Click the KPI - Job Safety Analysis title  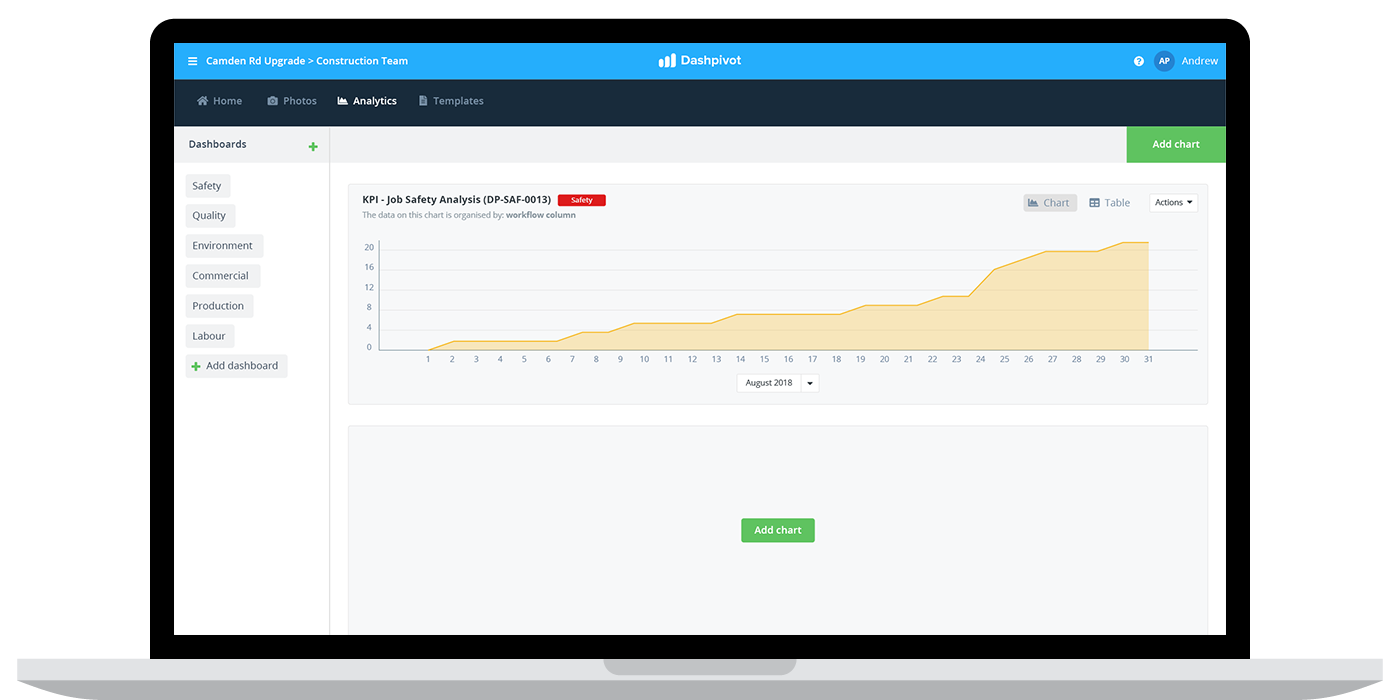point(457,200)
